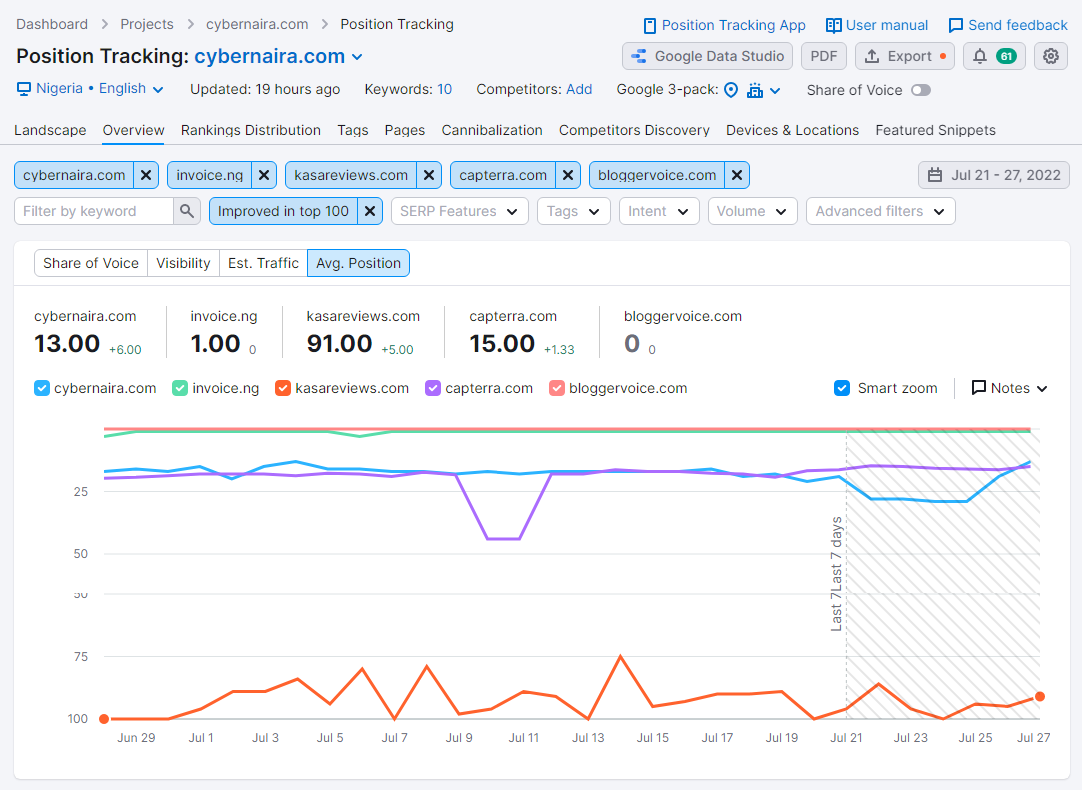Image resolution: width=1082 pixels, height=790 pixels.
Task: Uncheck kasareviews.com legend checkbox
Action: coord(282,388)
